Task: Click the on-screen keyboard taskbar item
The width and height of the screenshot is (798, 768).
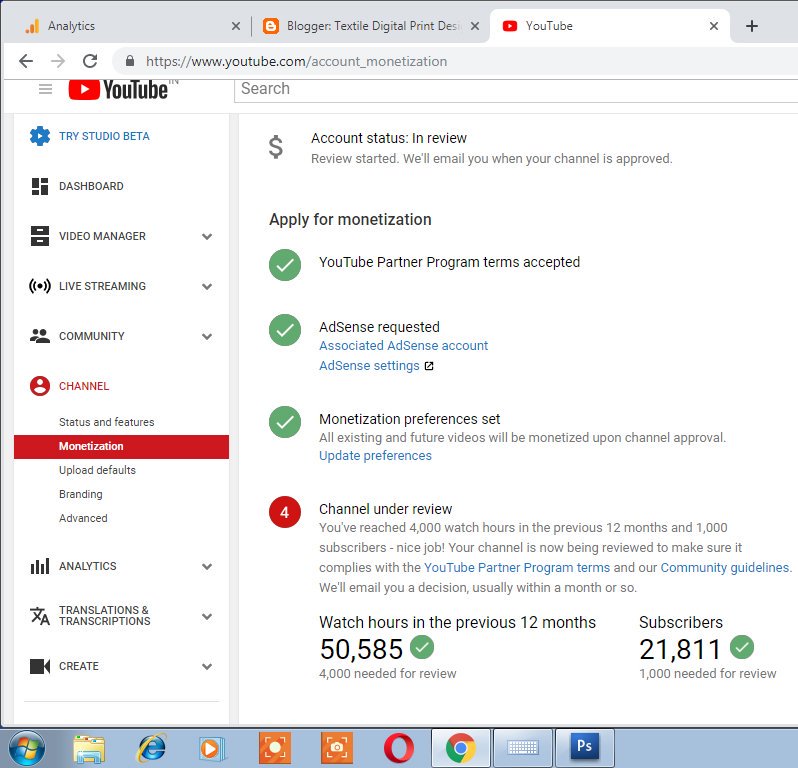Action: pos(523,747)
